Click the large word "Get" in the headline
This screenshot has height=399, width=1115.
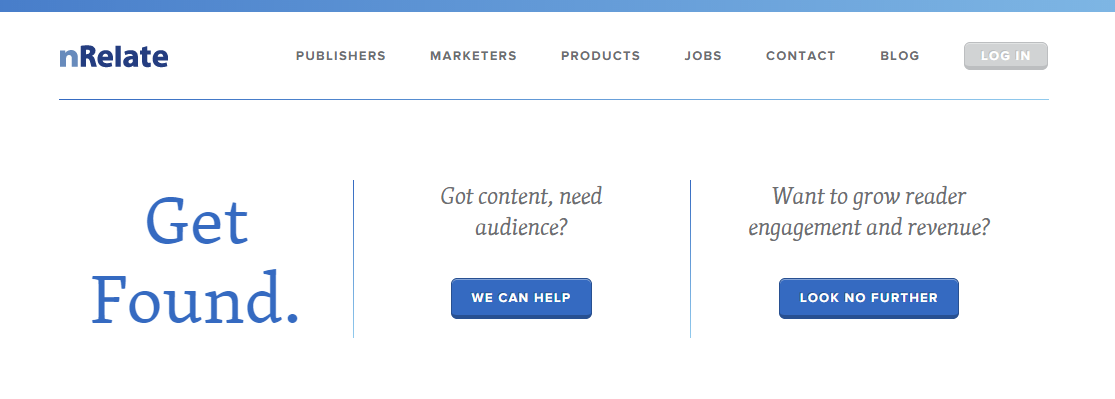[x=196, y=221]
